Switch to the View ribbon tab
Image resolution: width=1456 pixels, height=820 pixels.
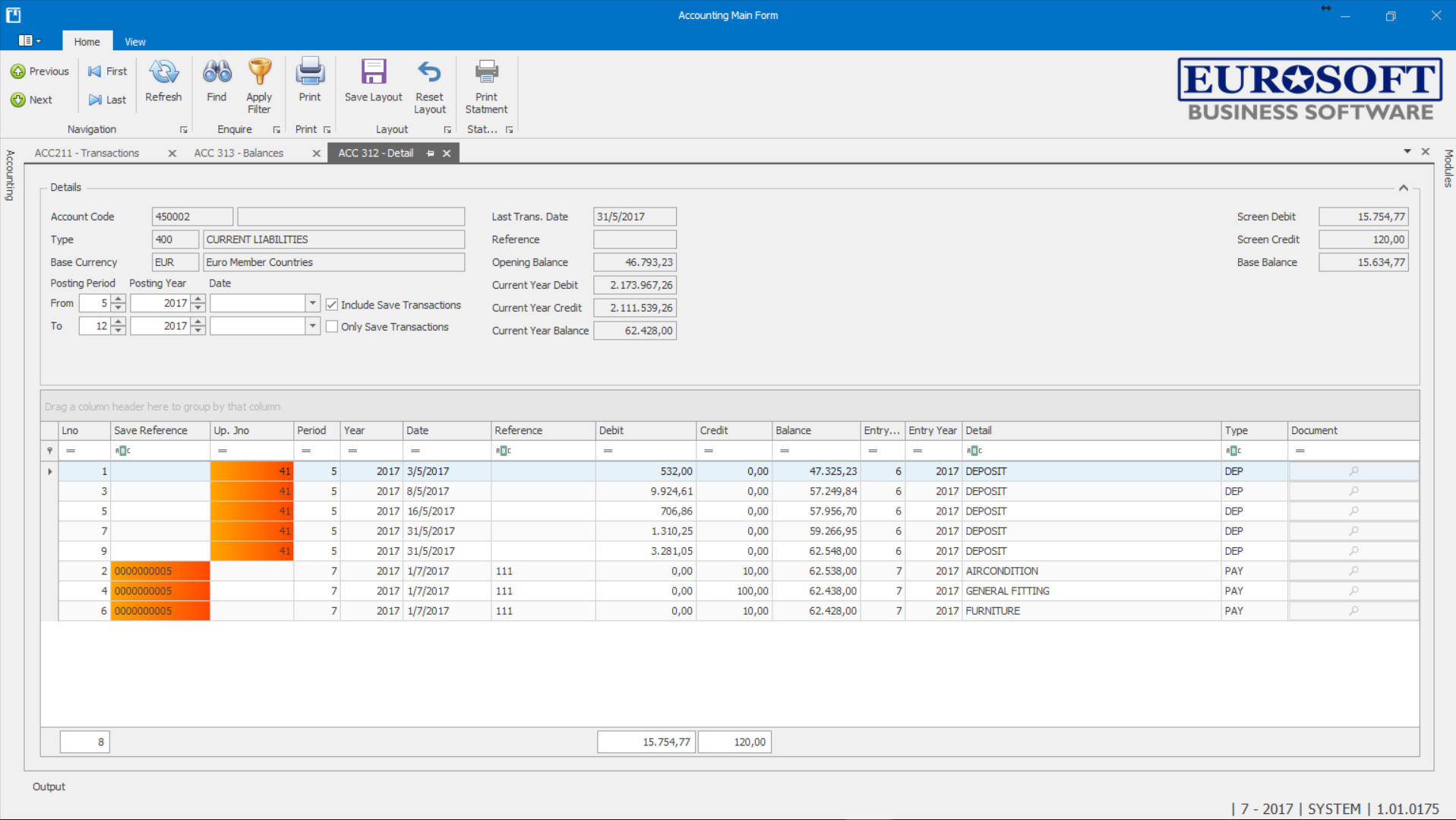tap(134, 42)
